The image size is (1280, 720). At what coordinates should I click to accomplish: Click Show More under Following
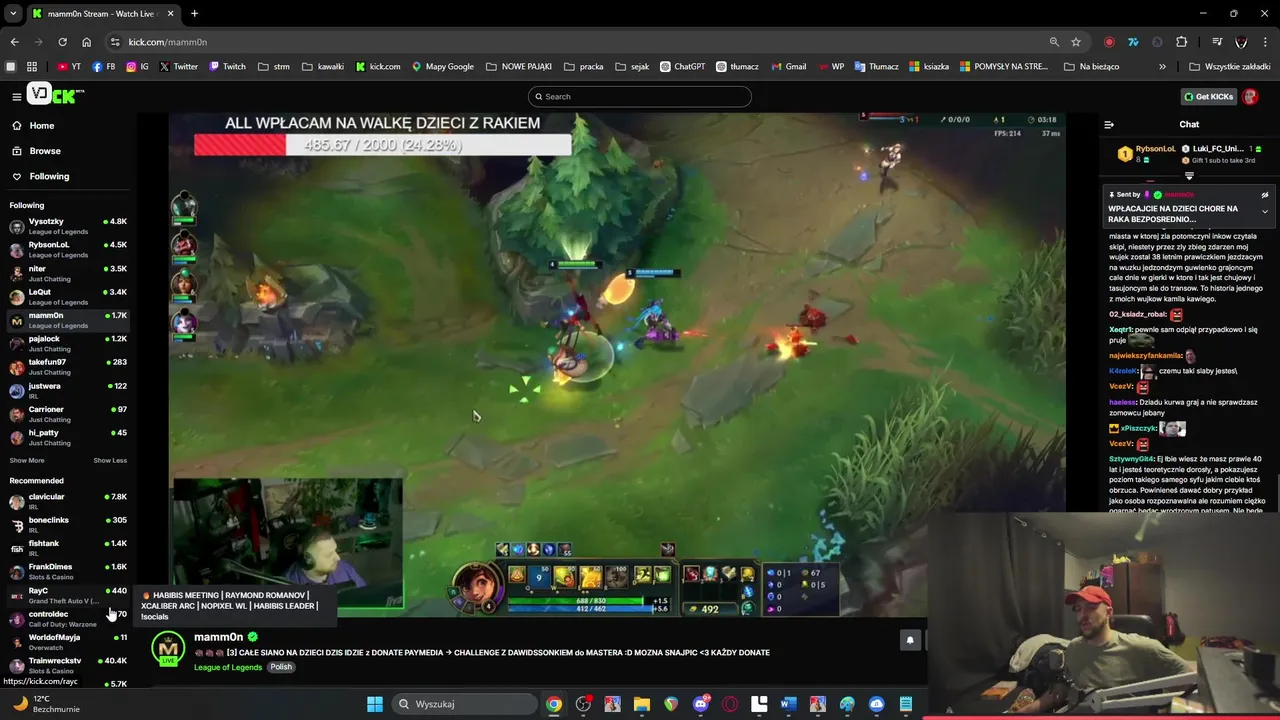point(27,460)
